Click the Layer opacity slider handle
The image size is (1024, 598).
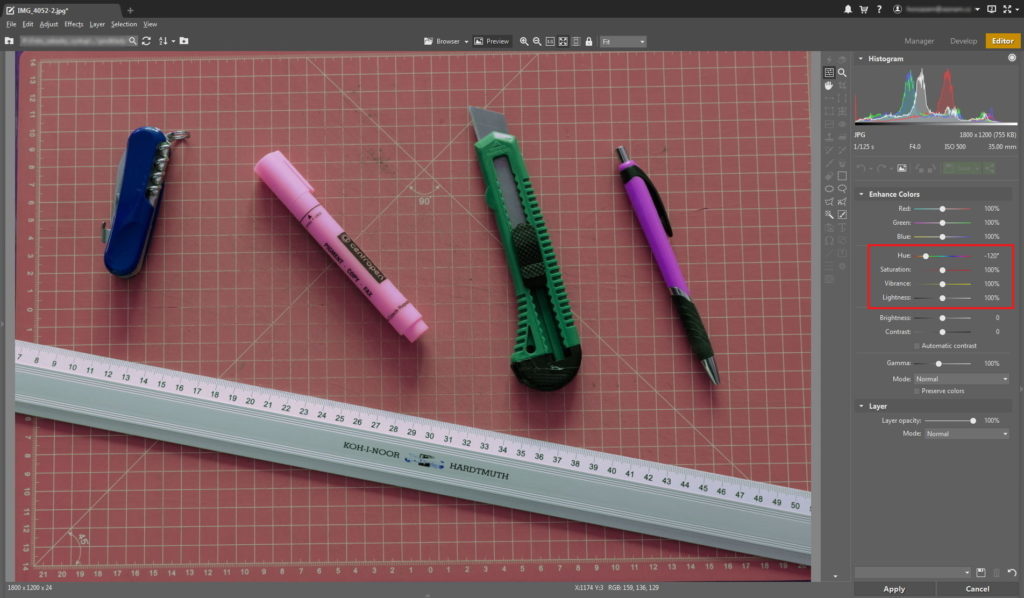(x=973, y=421)
